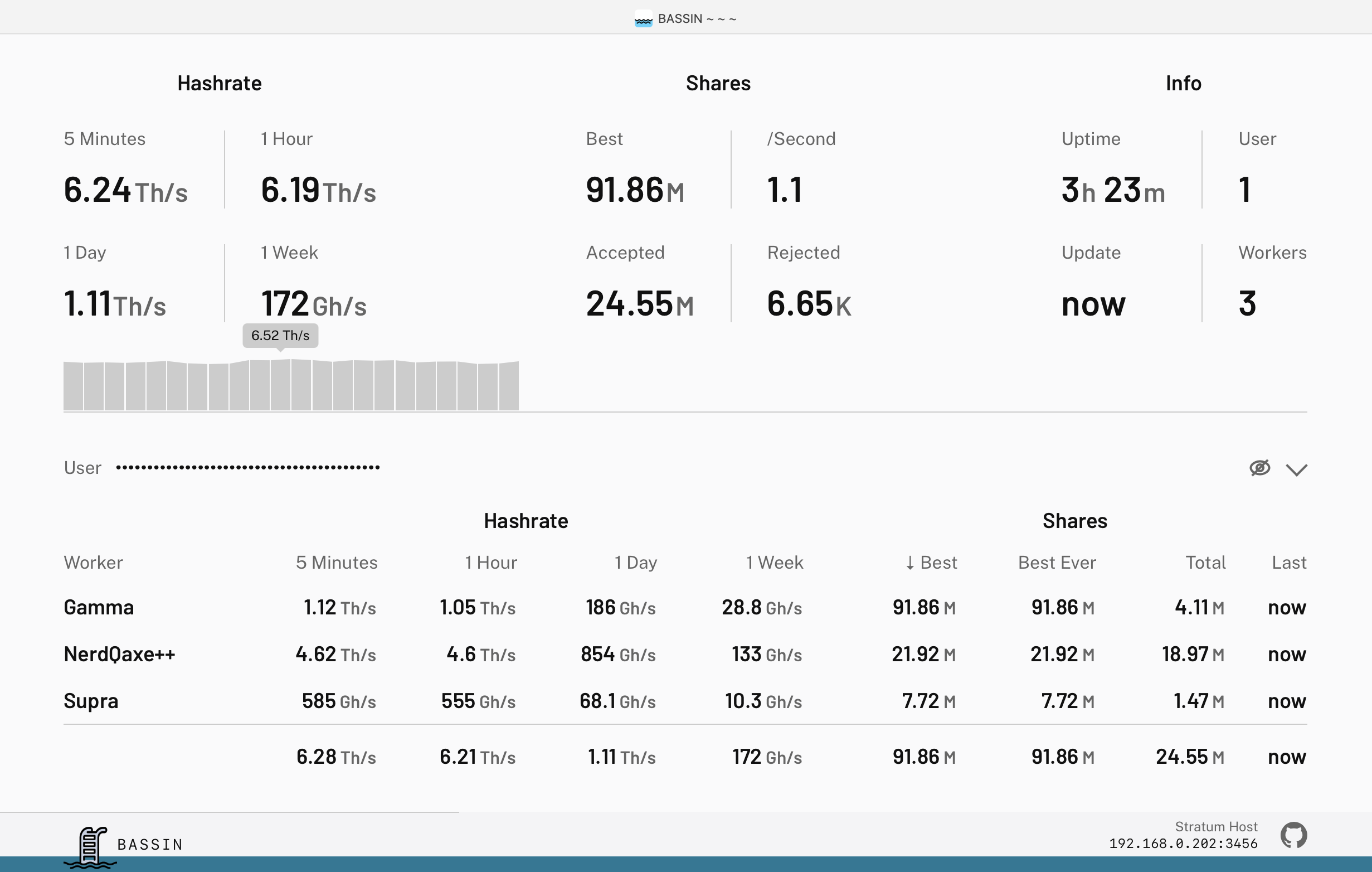Select the Gamma worker row

click(x=99, y=608)
